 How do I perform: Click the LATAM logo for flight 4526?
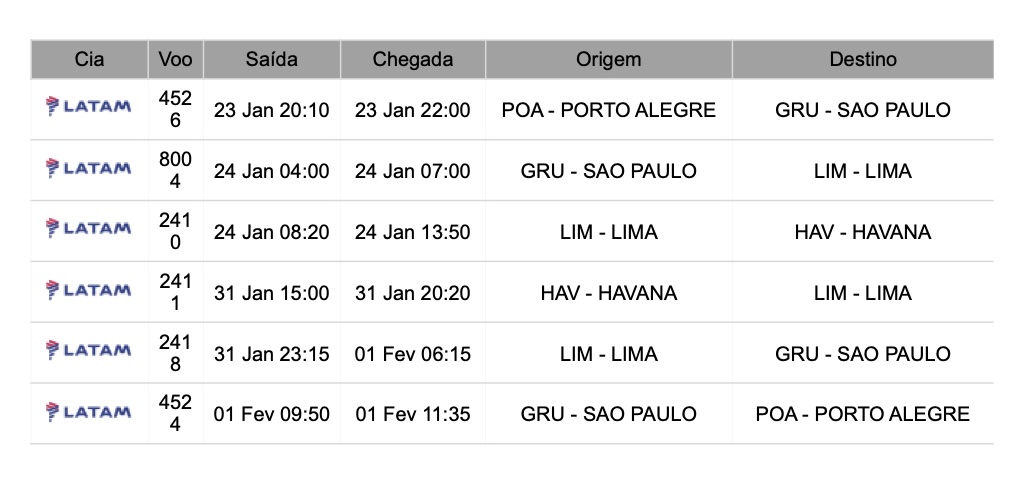89,108
